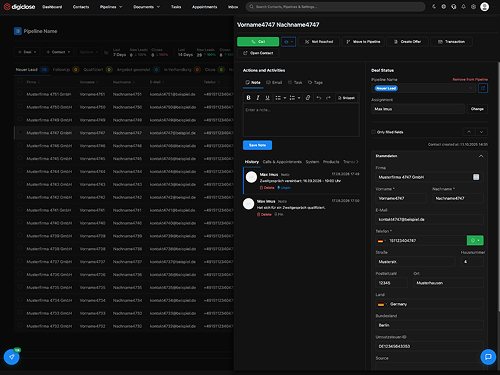This screenshot has width=500, height=375.
Task: Open the settings gear icon
Action: (473, 7)
